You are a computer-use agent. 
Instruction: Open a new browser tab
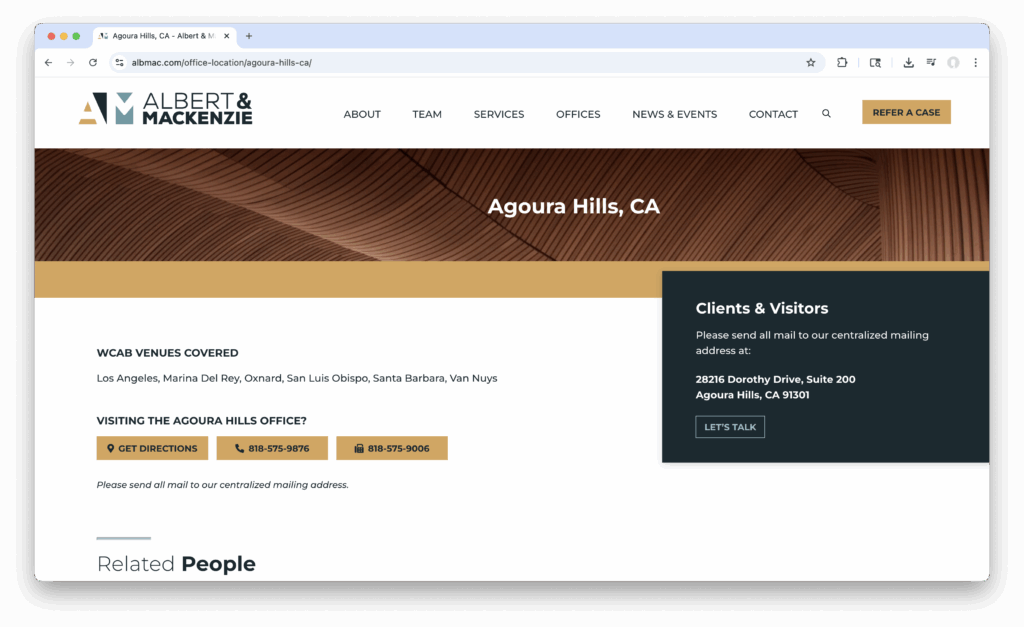[249, 36]
